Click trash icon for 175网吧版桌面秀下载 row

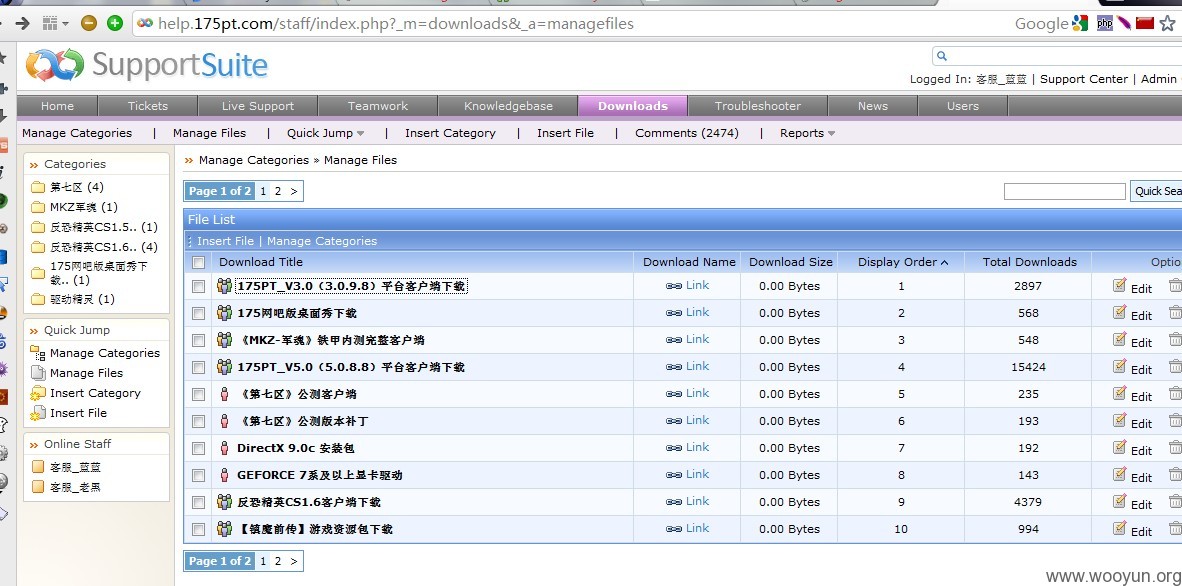coord(1175,312)
